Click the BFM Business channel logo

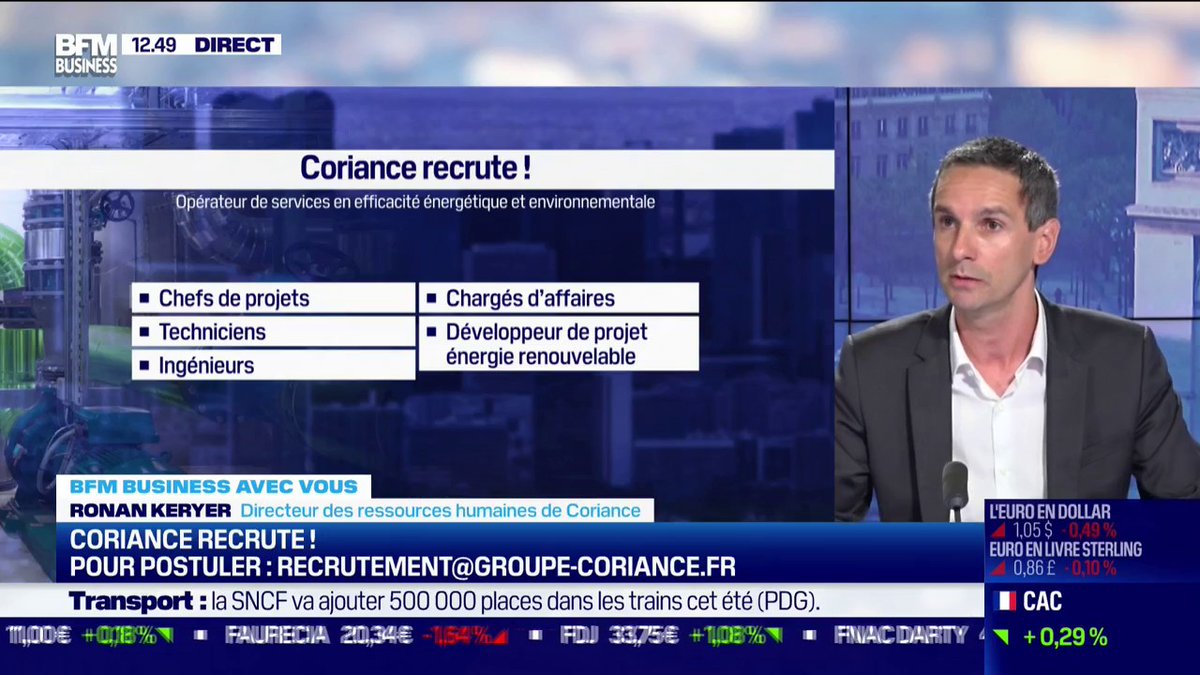pyautogui.click(x=86, y=55)
